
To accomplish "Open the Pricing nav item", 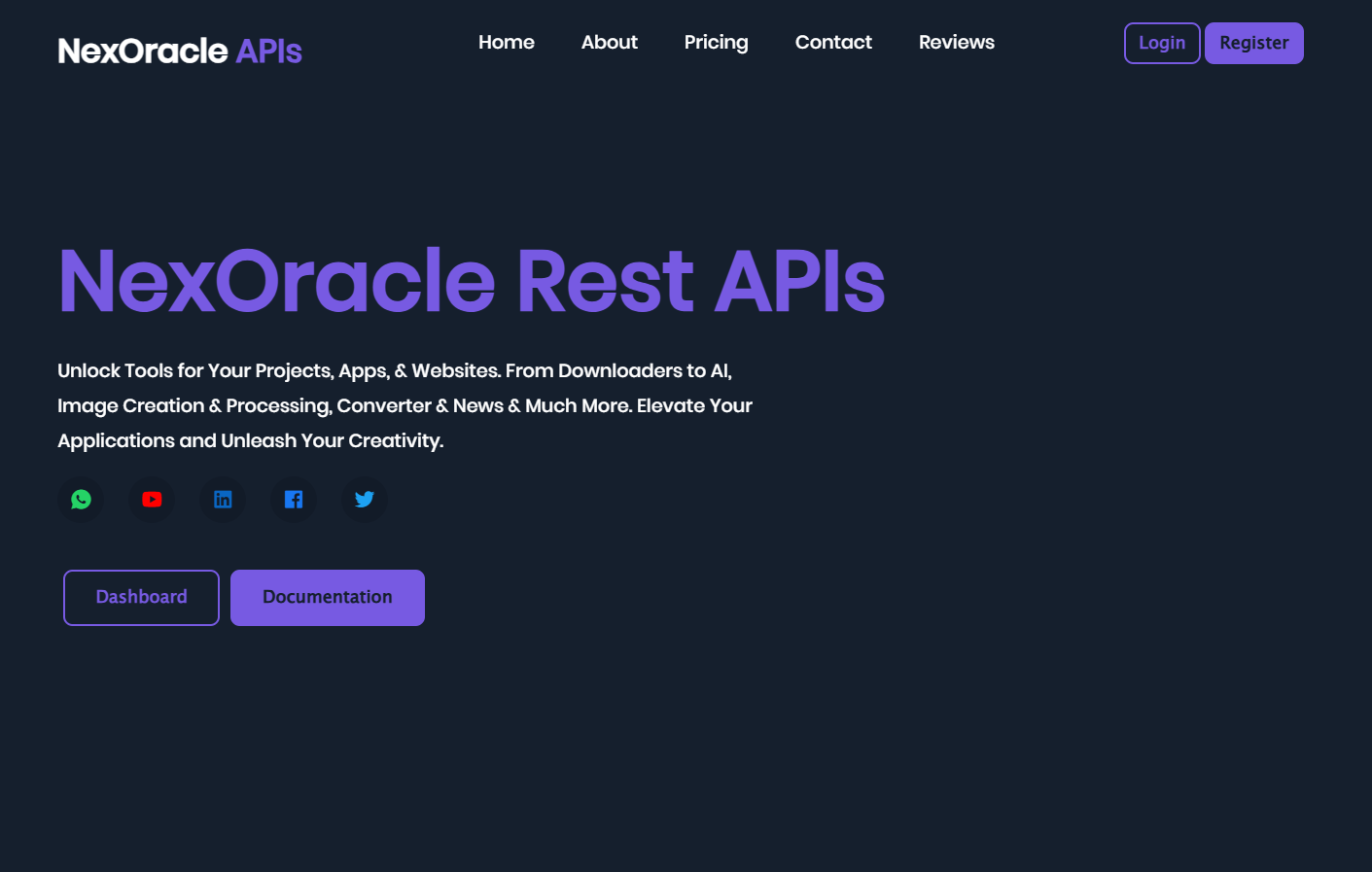I will (717, 43).
